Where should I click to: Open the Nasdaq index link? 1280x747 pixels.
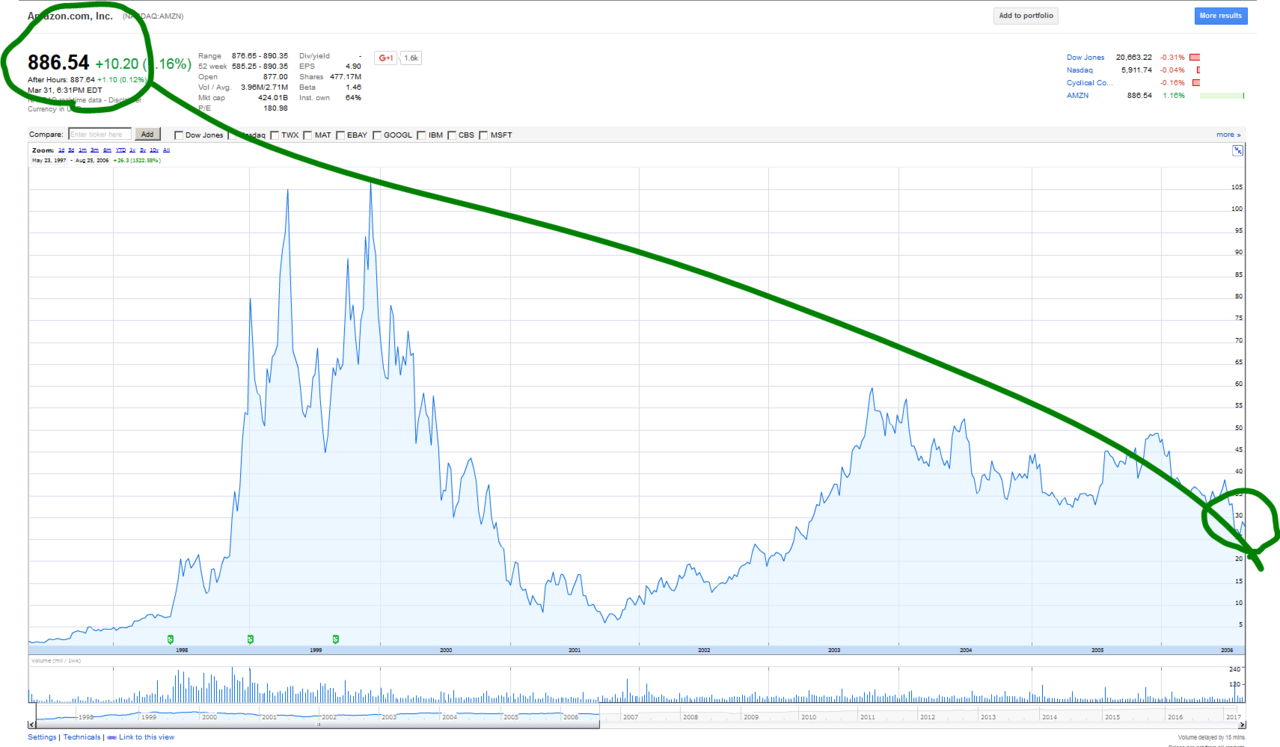point(1080,70)
